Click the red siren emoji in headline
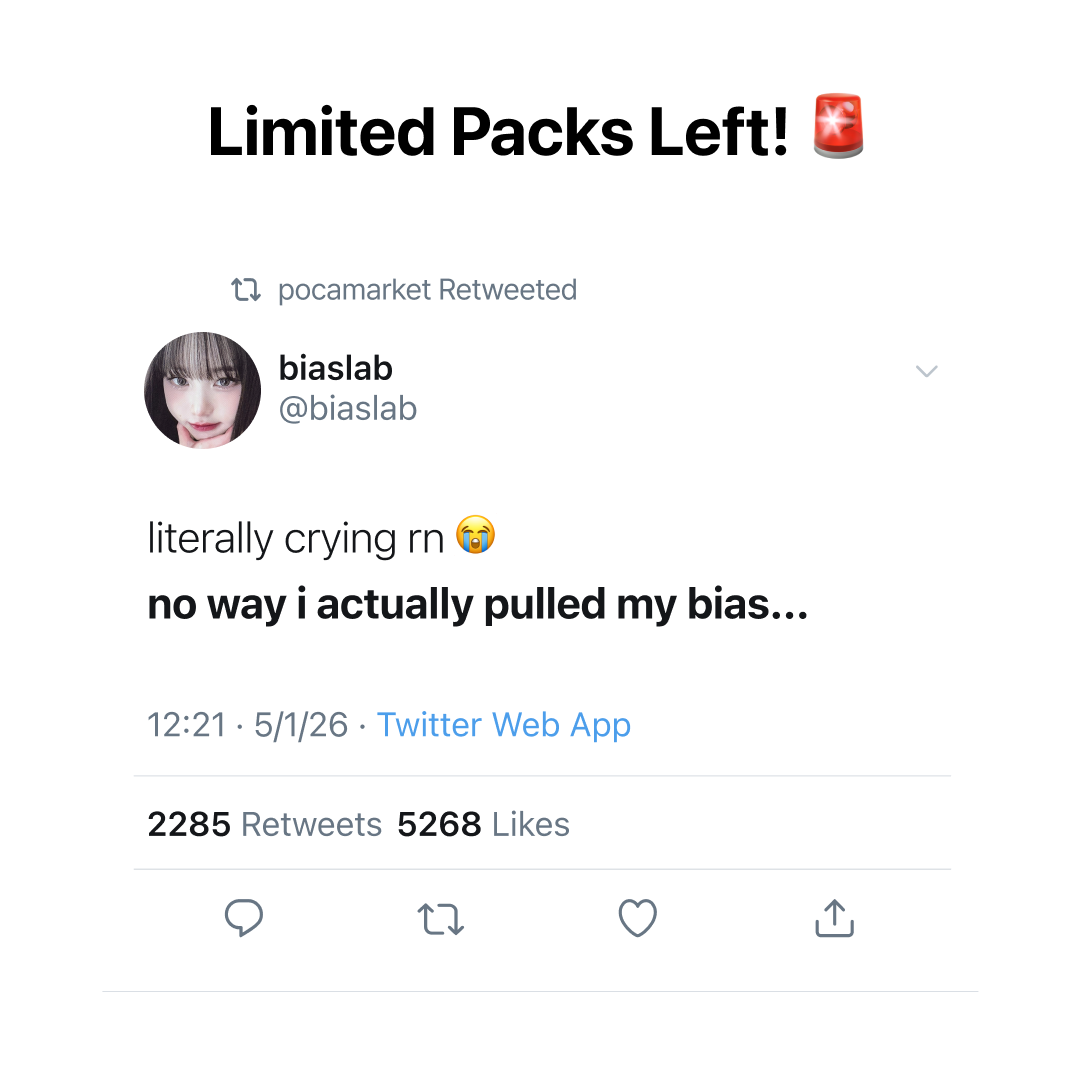The image size is (1080, 1080). (x=838, y=127)
